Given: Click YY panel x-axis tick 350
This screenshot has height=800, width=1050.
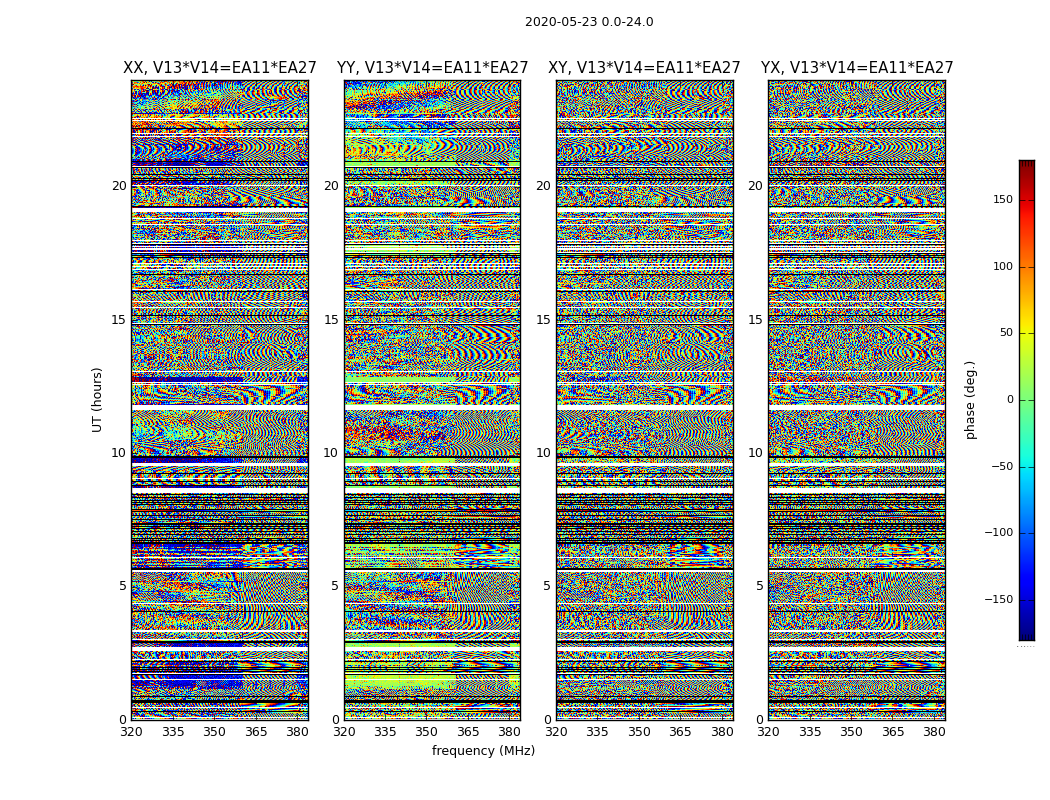Looking at the screenshot, I should point(427,732).
